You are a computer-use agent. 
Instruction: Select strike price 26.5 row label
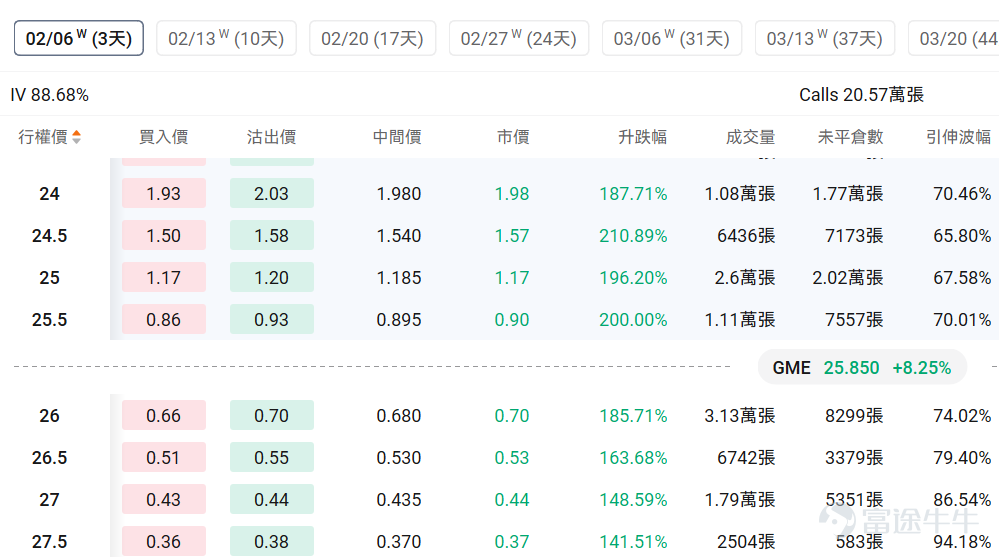pyautogui.click(x=50, y=458)
